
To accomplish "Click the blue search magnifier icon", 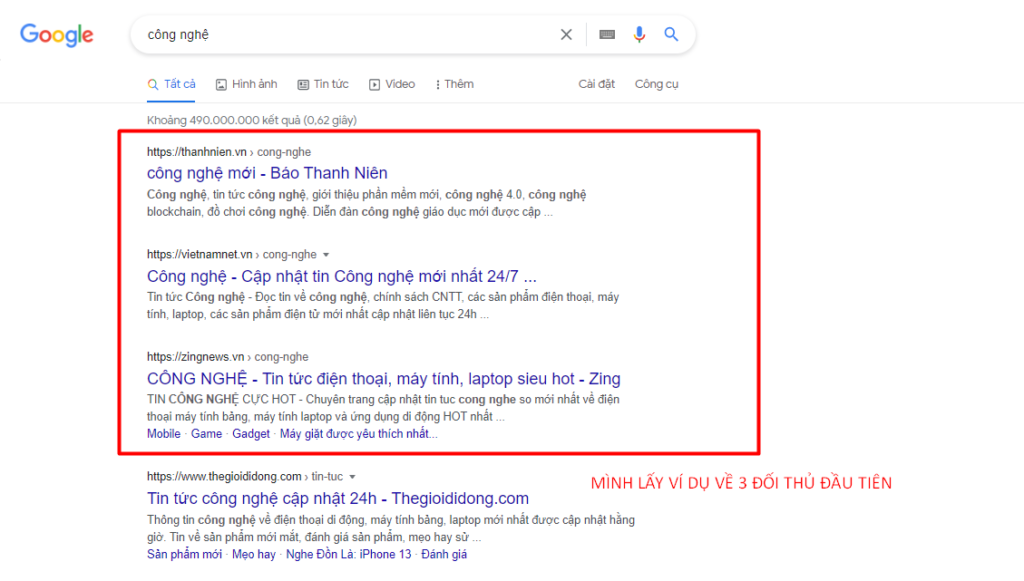I will [671, 35].
